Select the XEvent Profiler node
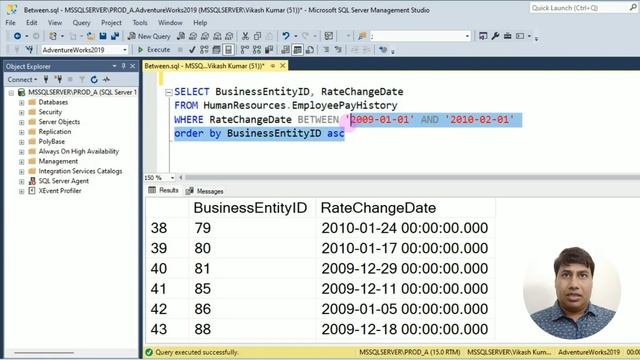 click(x=60, y=191)
